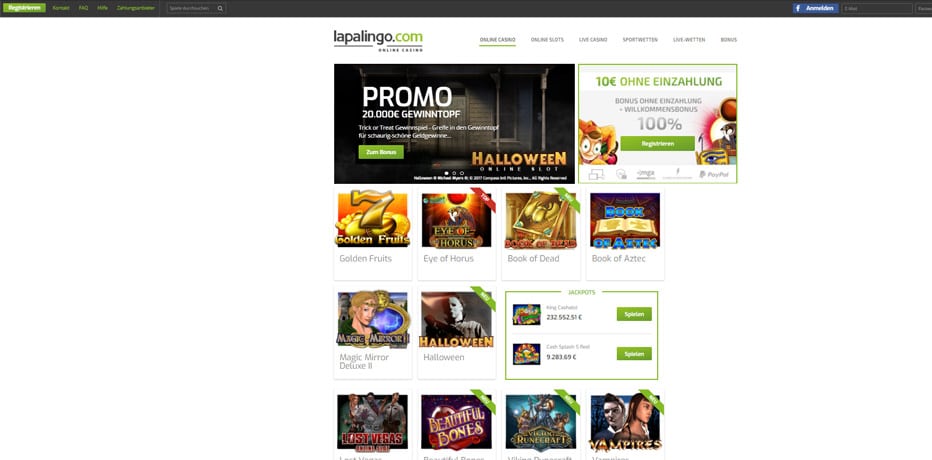
Task: Click the search magnifier icon
Action: click(x=220, y=8)
